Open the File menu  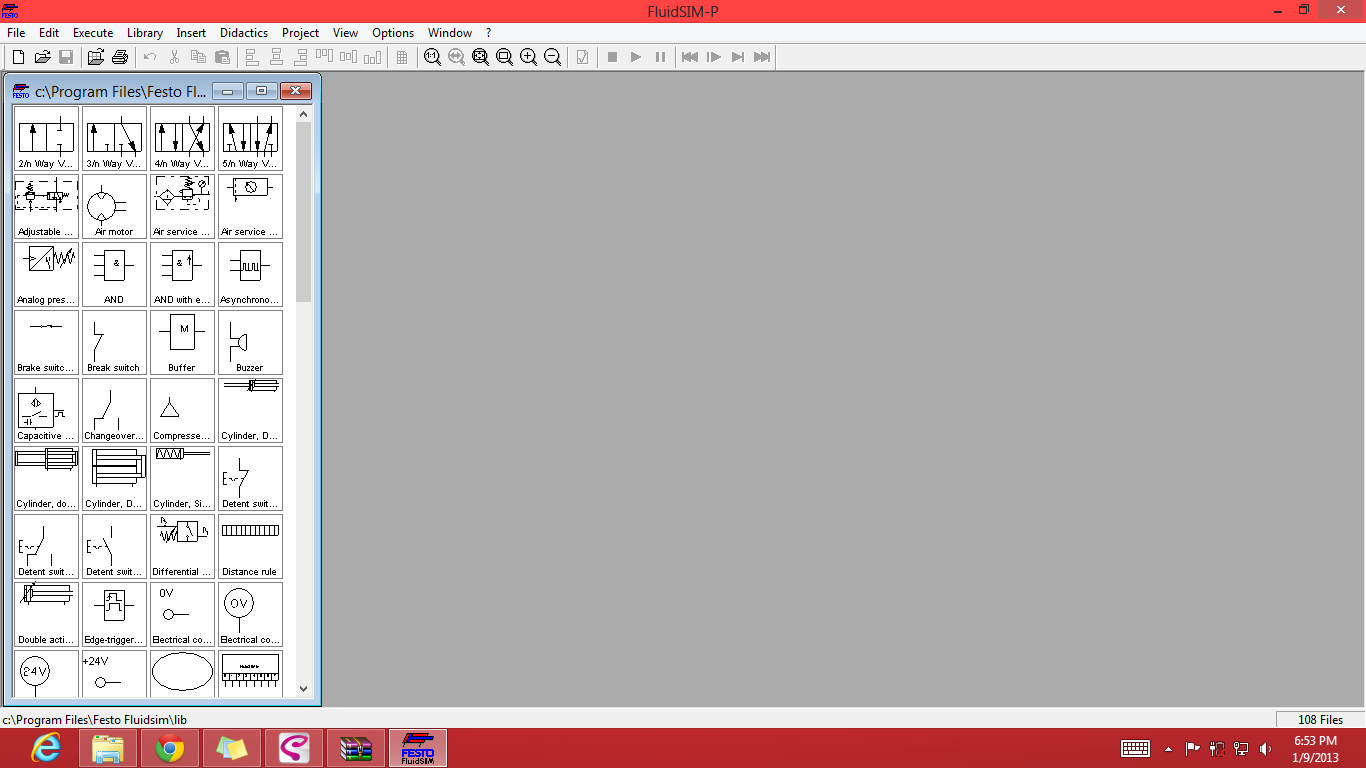point(16,33)
